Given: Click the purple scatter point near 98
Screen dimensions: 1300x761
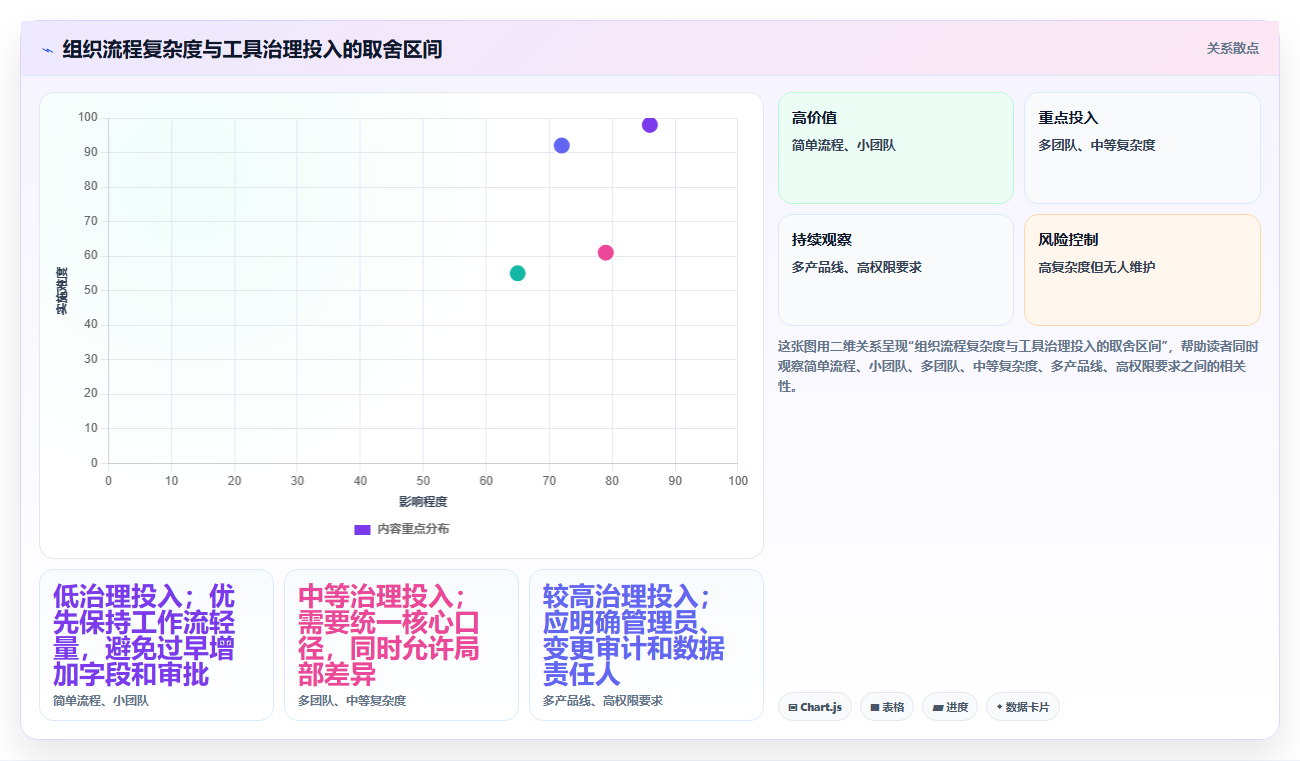Looking at the screenshot, I should pyautogui.click(x=650, y=125).
